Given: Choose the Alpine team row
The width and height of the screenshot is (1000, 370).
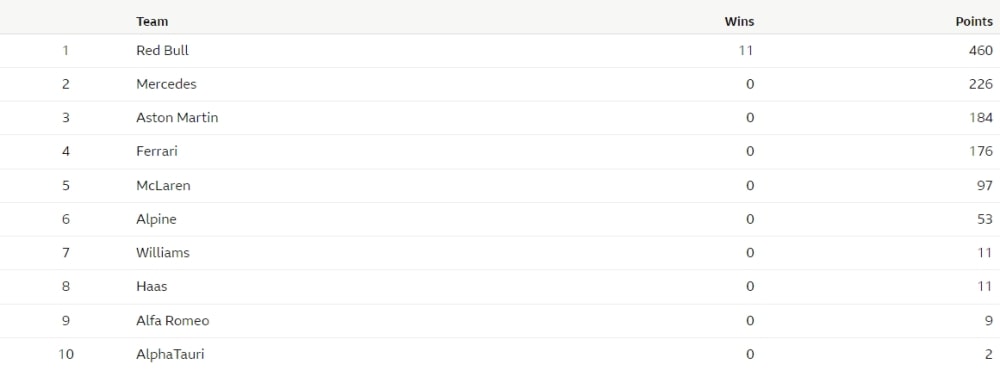Looking at the screenshot, I should [x=500, y=219].
